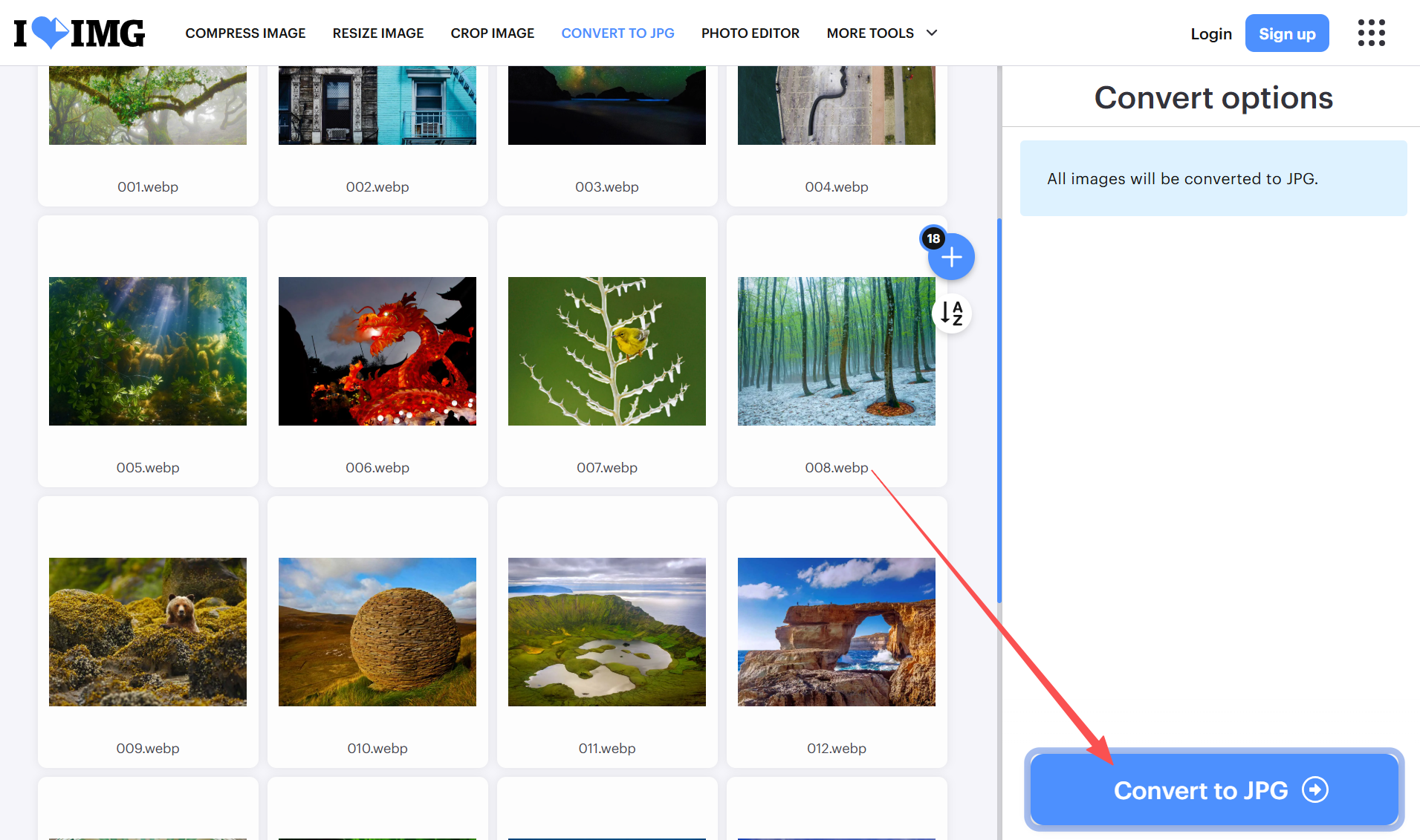Select the 003.webp night sky thumbnail

coord(607,105)
